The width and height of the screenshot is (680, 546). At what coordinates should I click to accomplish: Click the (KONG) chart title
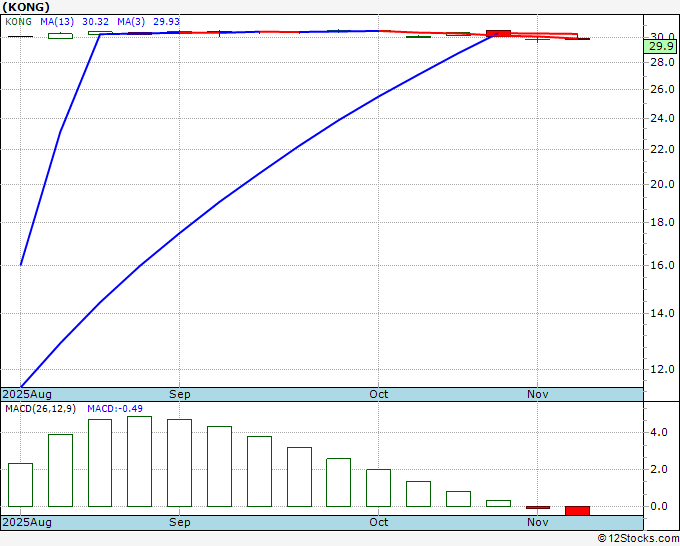click(26, 7)
